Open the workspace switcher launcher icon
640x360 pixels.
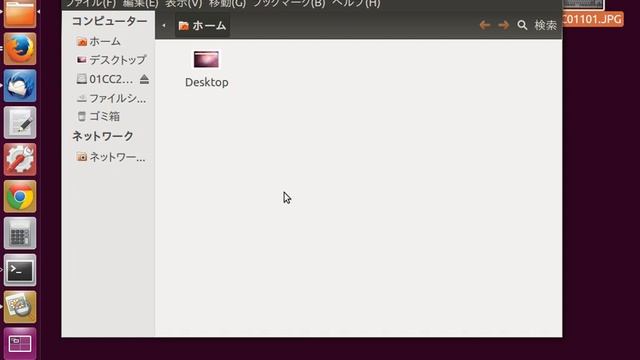click(x=20, y=344)
